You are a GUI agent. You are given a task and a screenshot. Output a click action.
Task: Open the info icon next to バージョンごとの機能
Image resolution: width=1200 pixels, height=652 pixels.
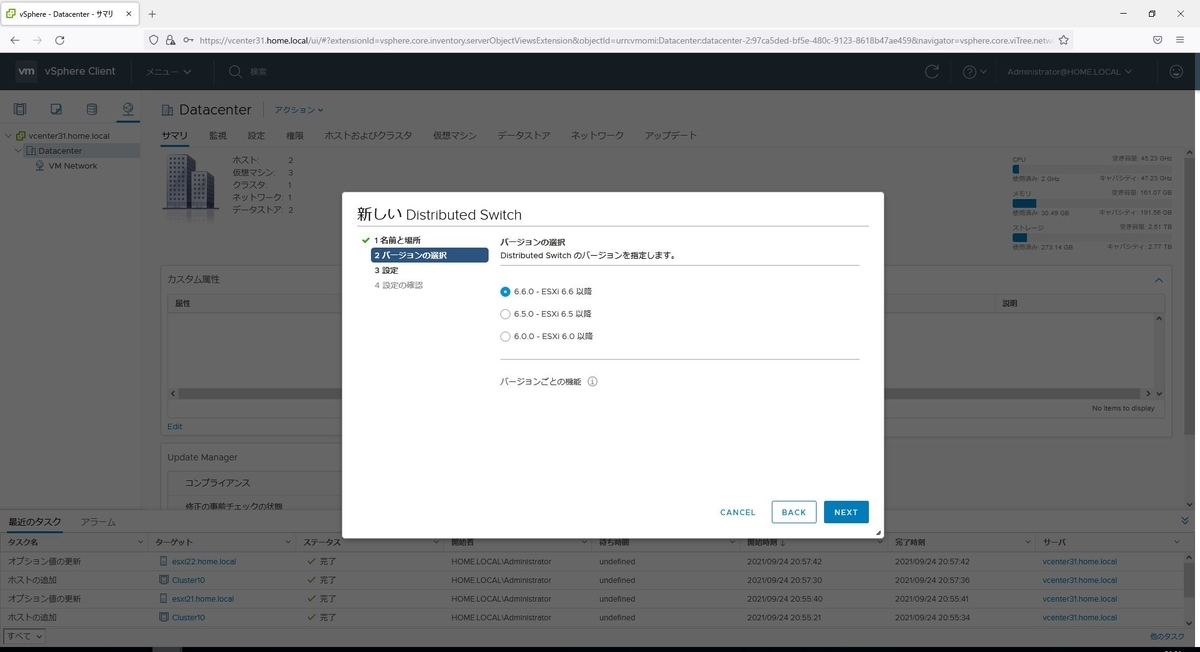point(592,382)
